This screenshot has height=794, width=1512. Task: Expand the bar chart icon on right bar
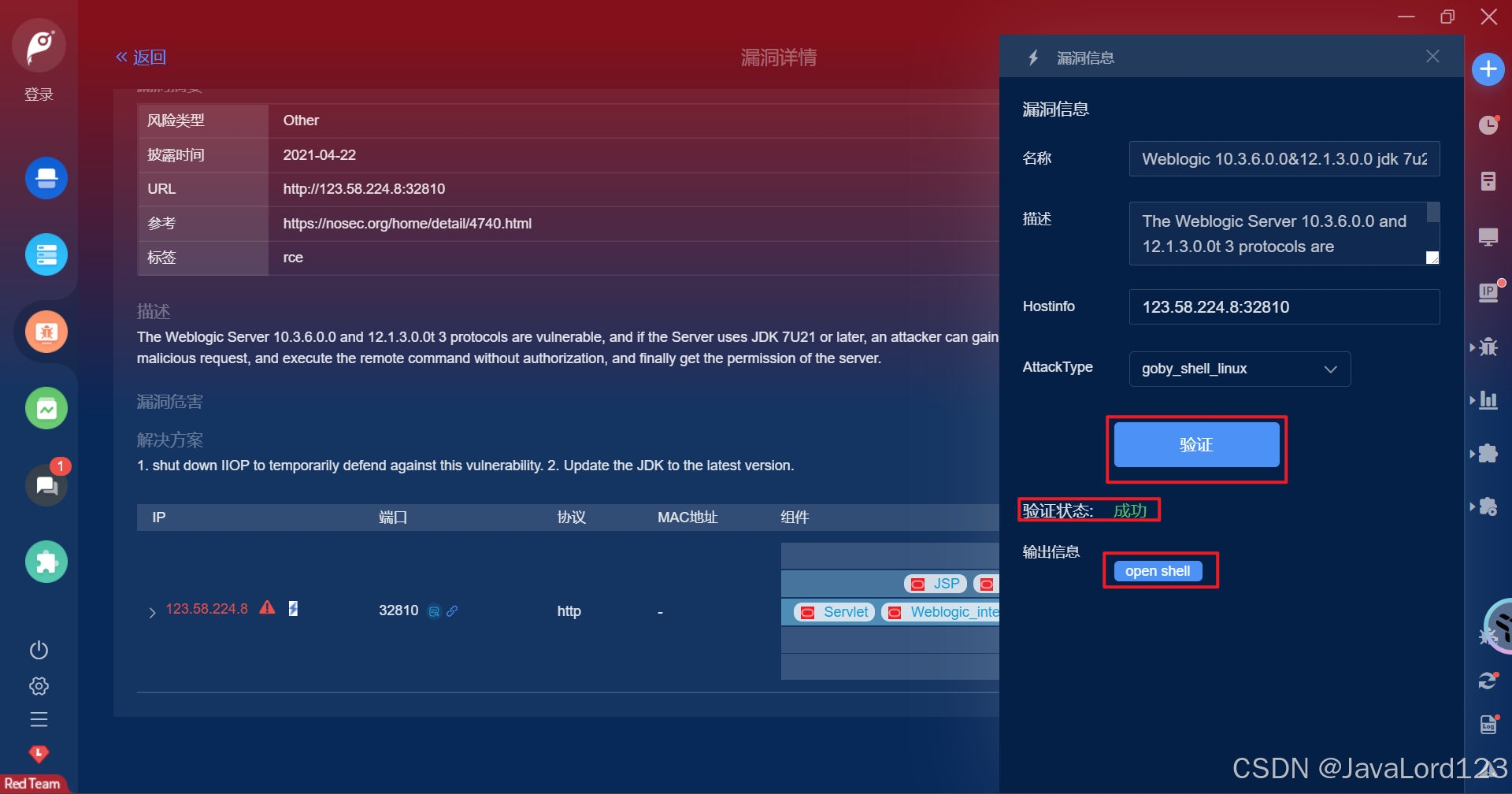pos(1487,400)
